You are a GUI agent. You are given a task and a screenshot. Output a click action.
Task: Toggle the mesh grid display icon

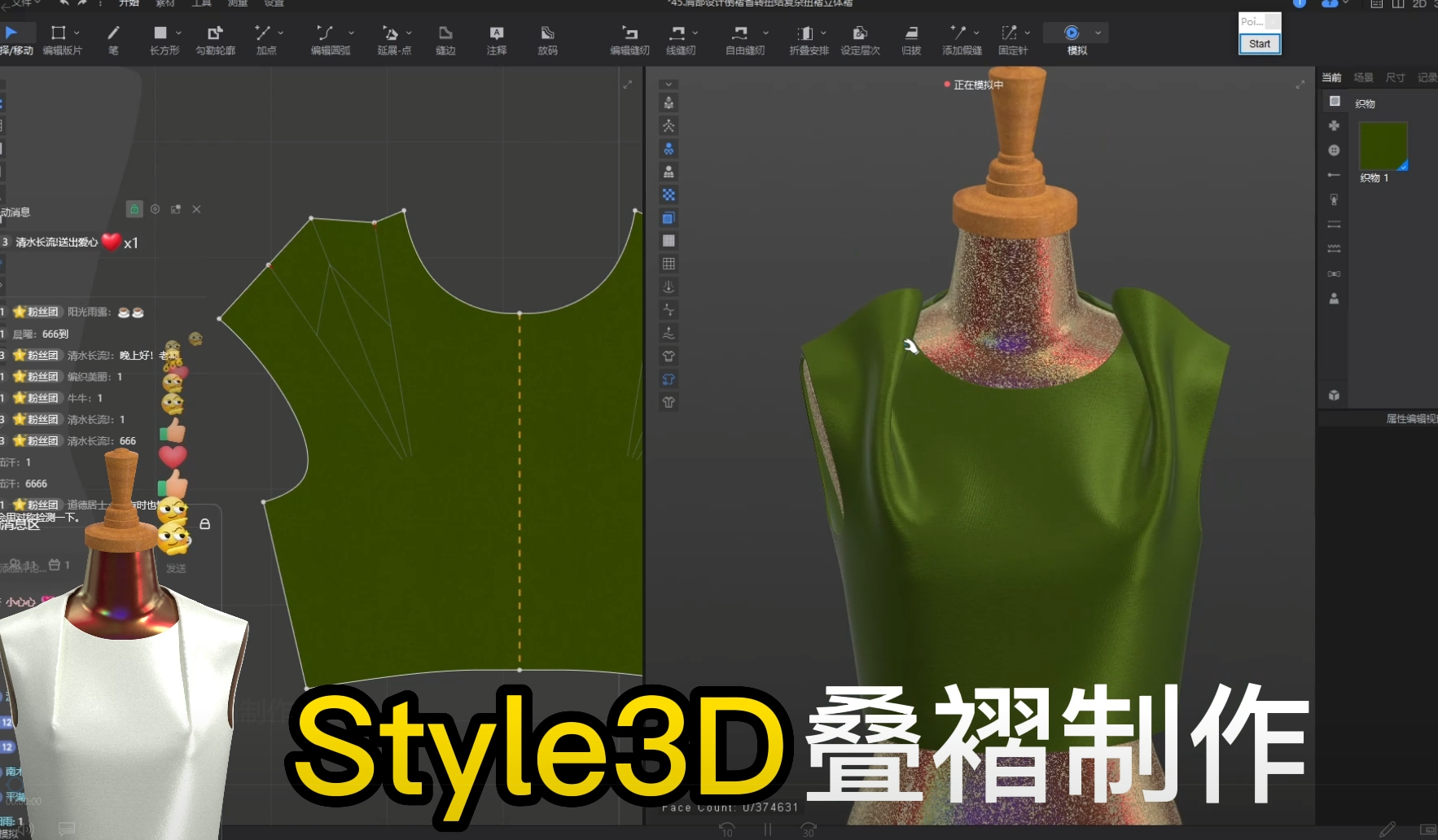[x=669, y=264]
